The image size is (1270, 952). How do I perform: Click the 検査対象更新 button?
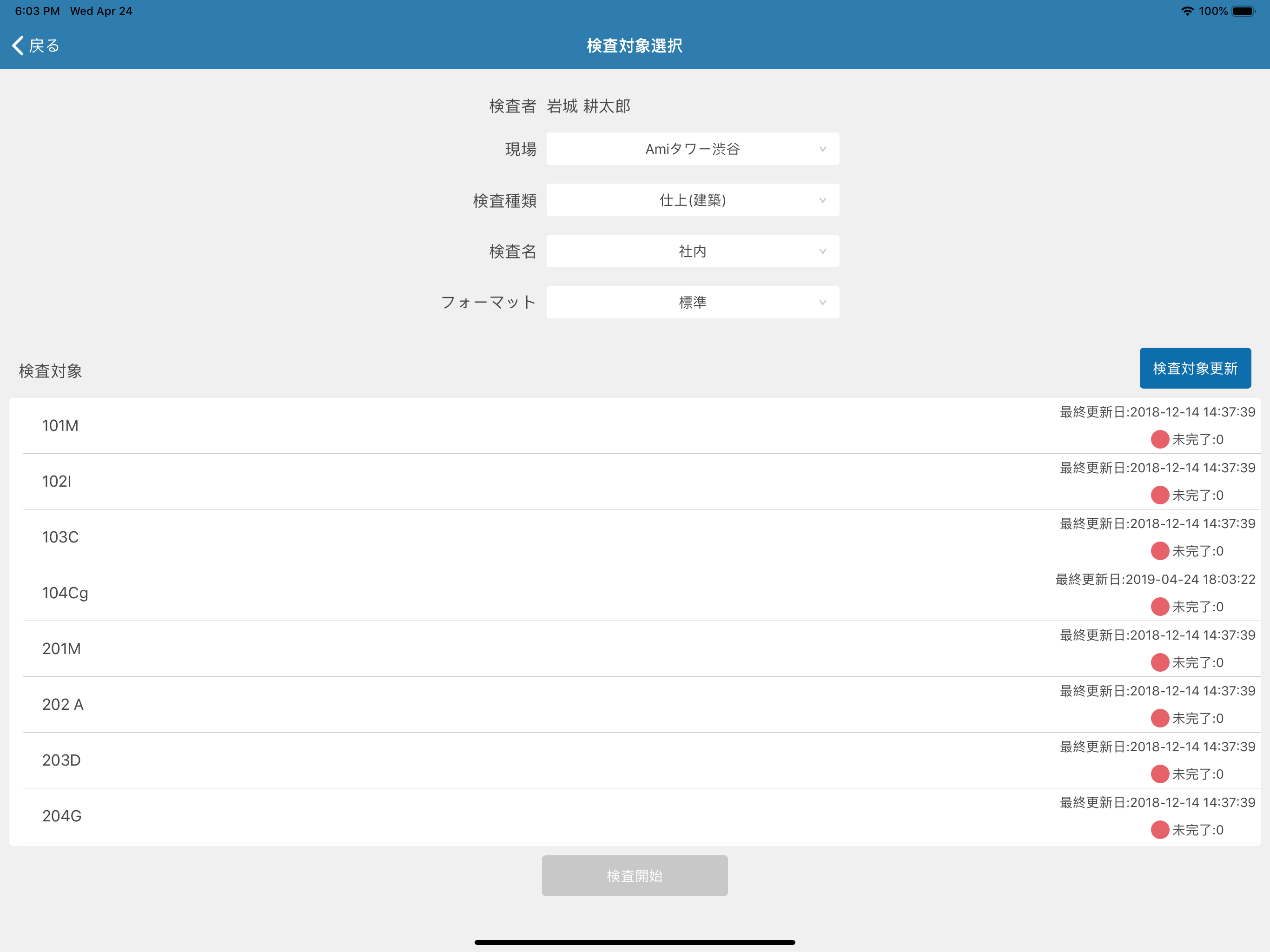point(1195,368)
